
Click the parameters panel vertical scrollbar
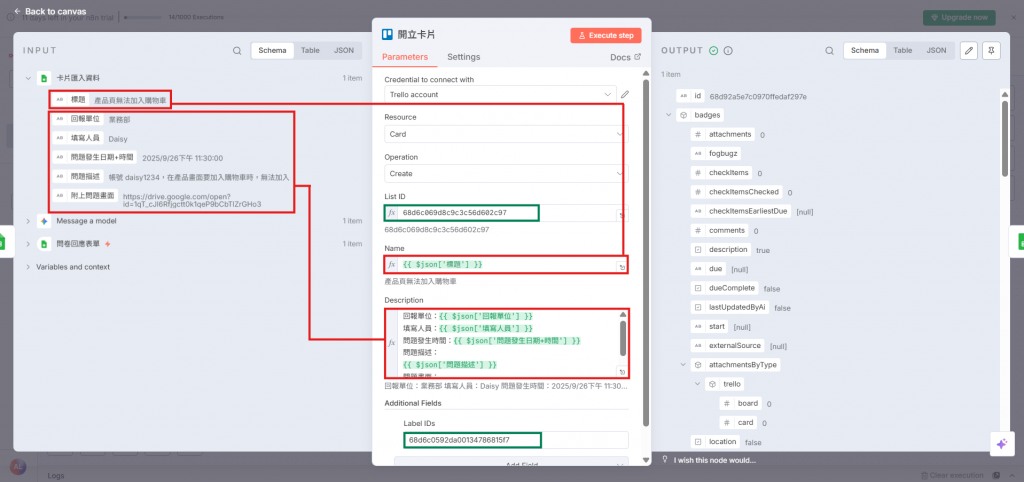point(646,251)
